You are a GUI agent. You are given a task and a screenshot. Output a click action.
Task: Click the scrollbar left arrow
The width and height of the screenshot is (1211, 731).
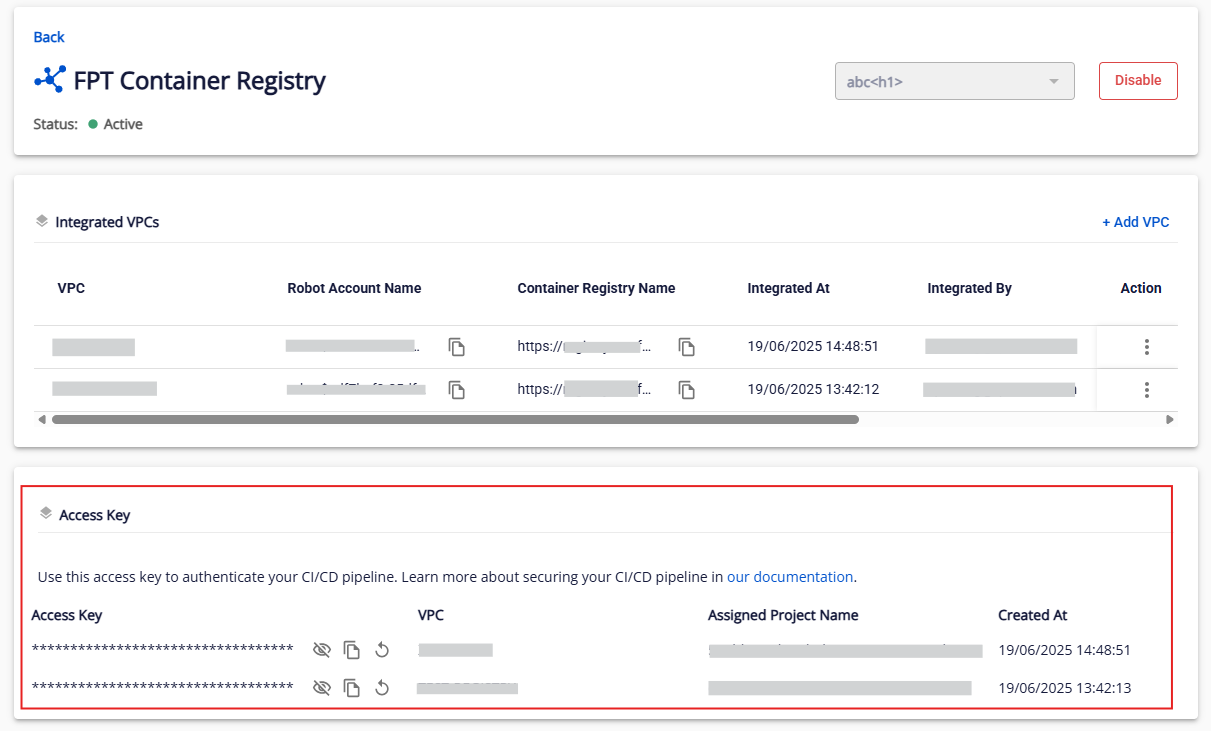pyautogui.click(x=42, y=420)
